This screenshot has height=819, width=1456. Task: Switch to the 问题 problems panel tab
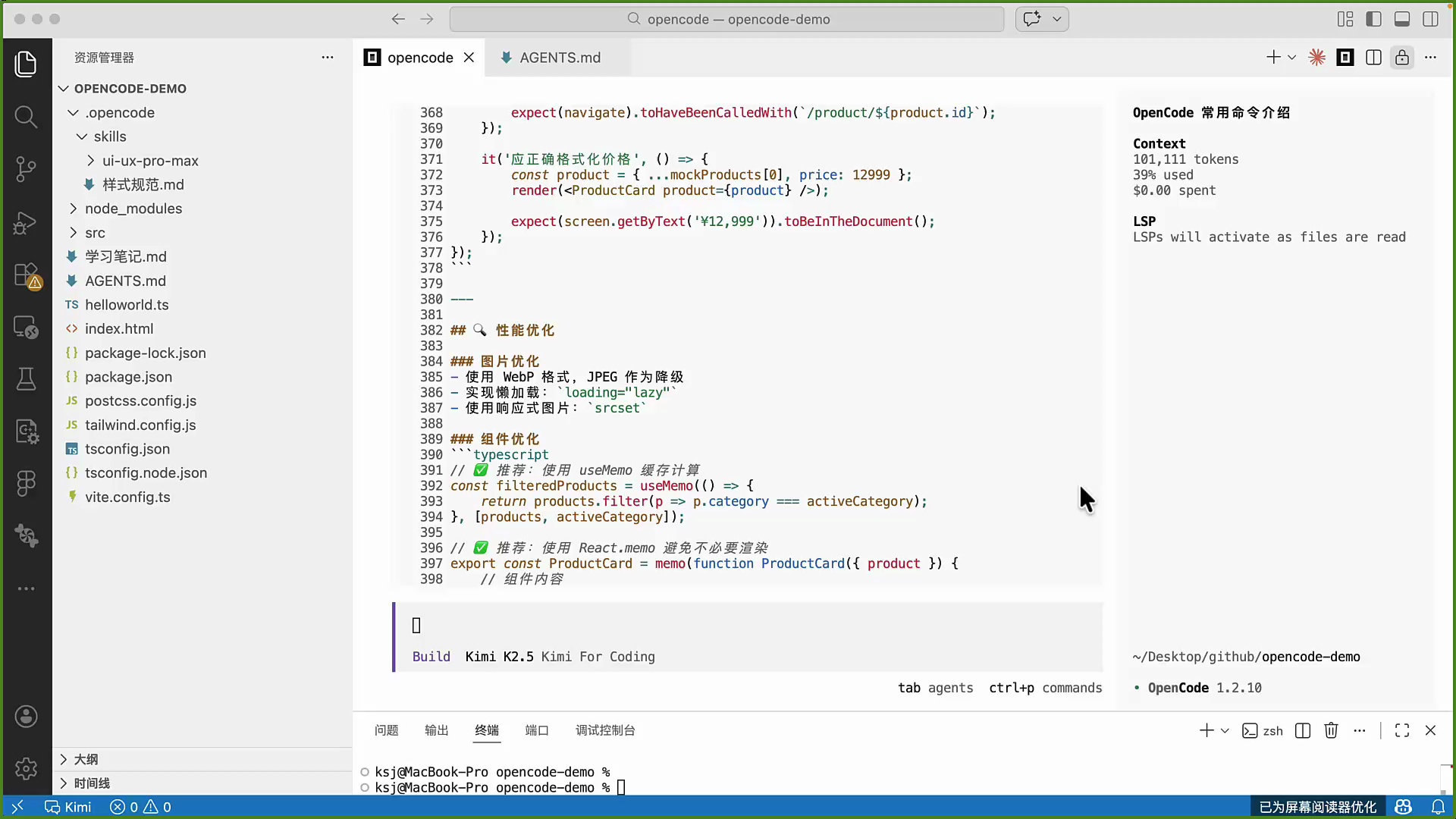point(387,730)
